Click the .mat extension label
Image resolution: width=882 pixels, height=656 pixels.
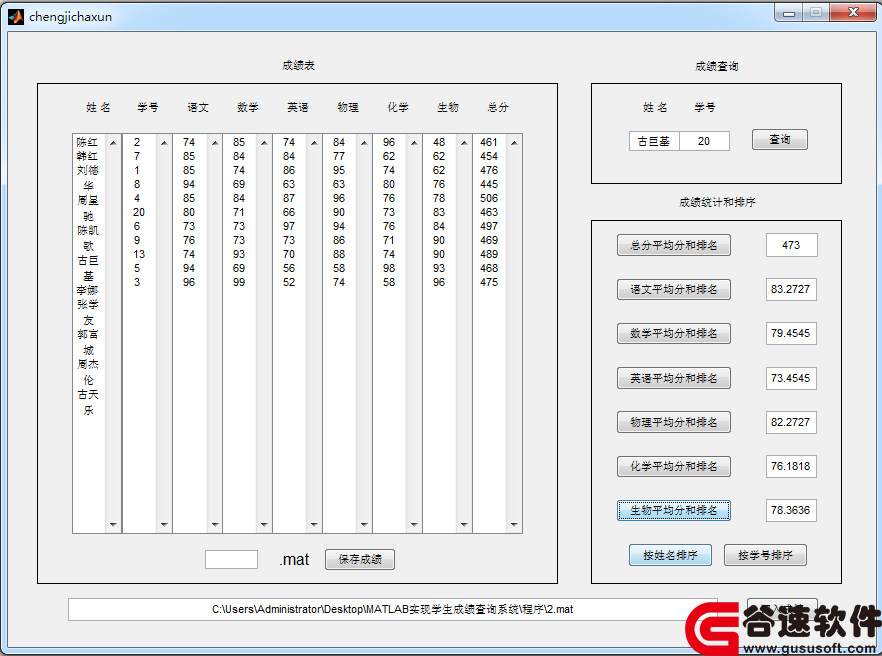point(294,559)
